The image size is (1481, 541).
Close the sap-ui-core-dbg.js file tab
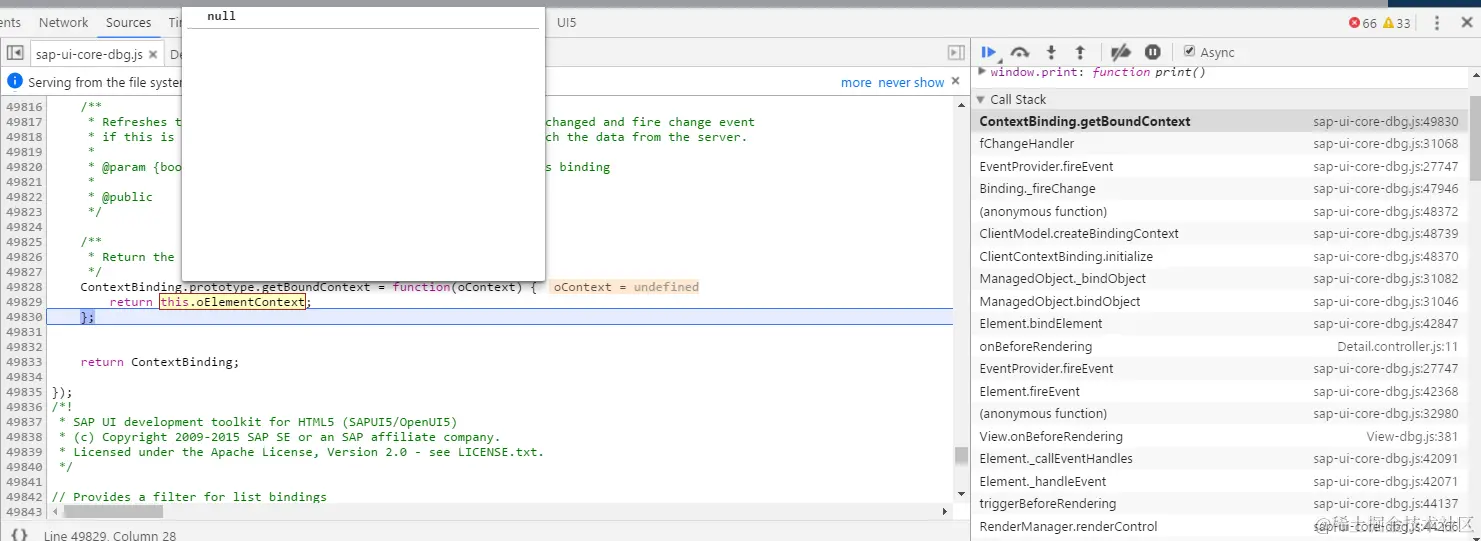pyautogui.click(x=152, y=54)
